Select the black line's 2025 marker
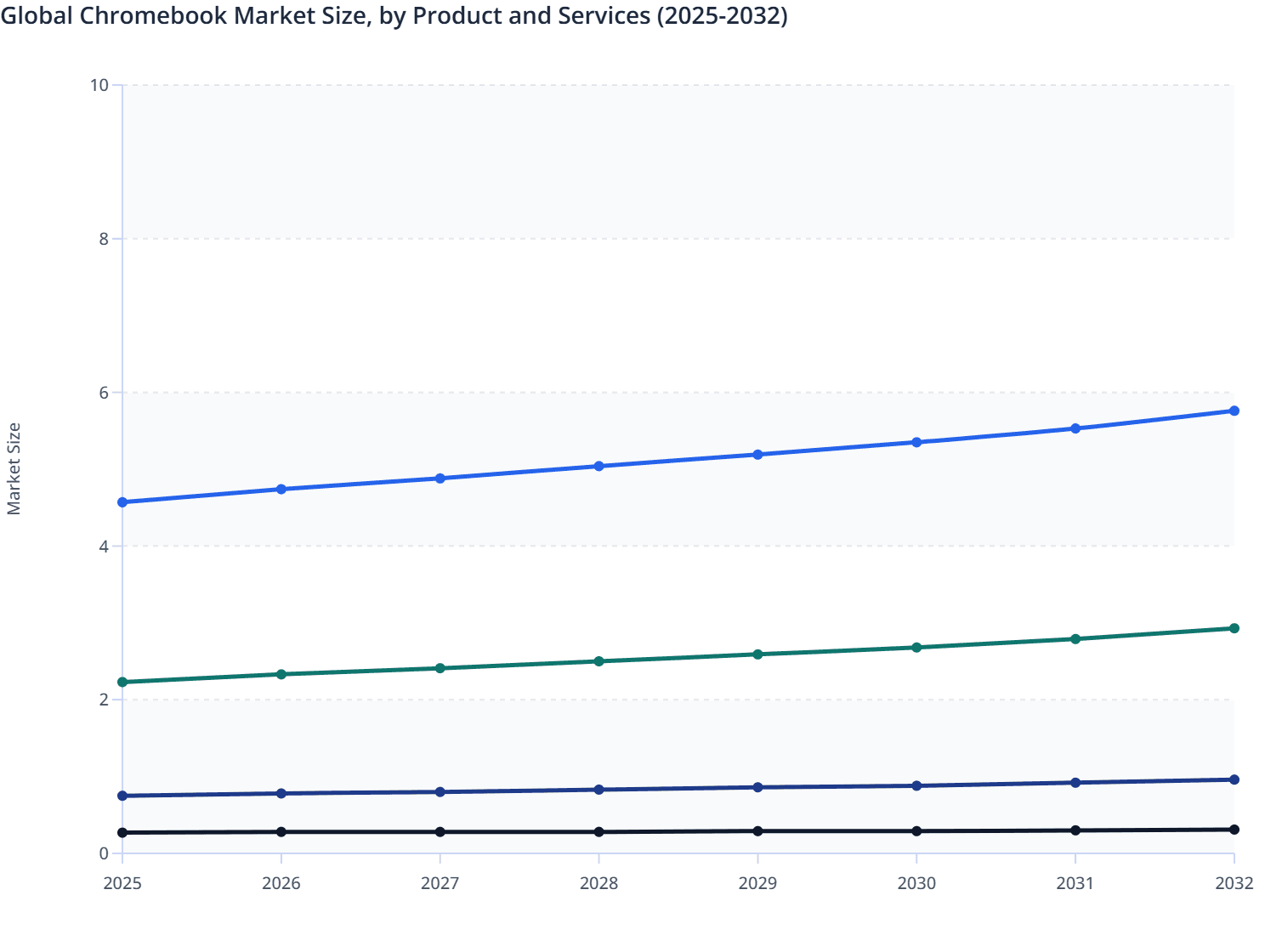1282x952 pixels. (x=122, y=832)
